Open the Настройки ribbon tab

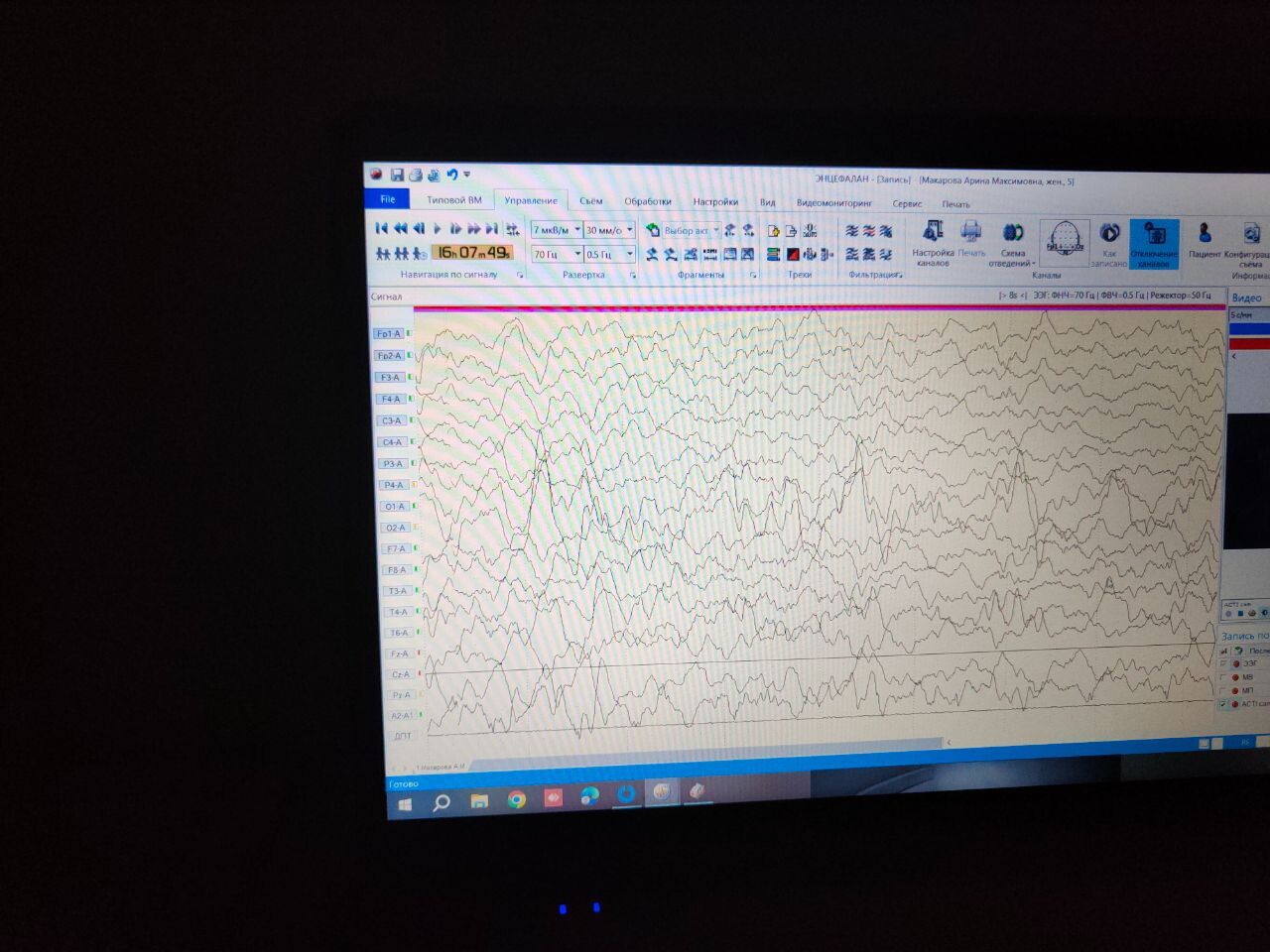(x=714, y=201)
